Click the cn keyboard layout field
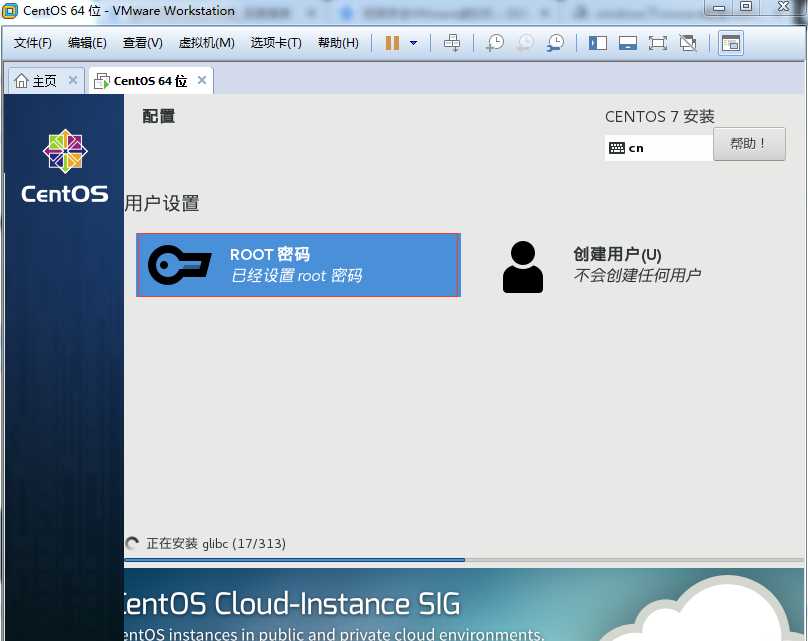Image resolution: width=808 pixels, height=641 pixels. [659, 148]
